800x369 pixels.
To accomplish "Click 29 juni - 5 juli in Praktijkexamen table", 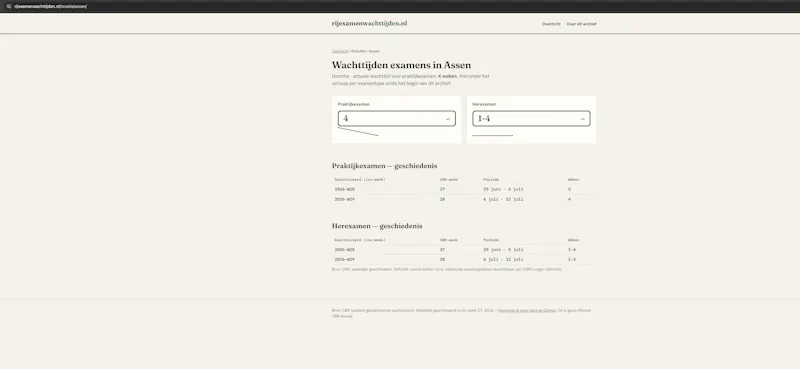I will 503,189.
